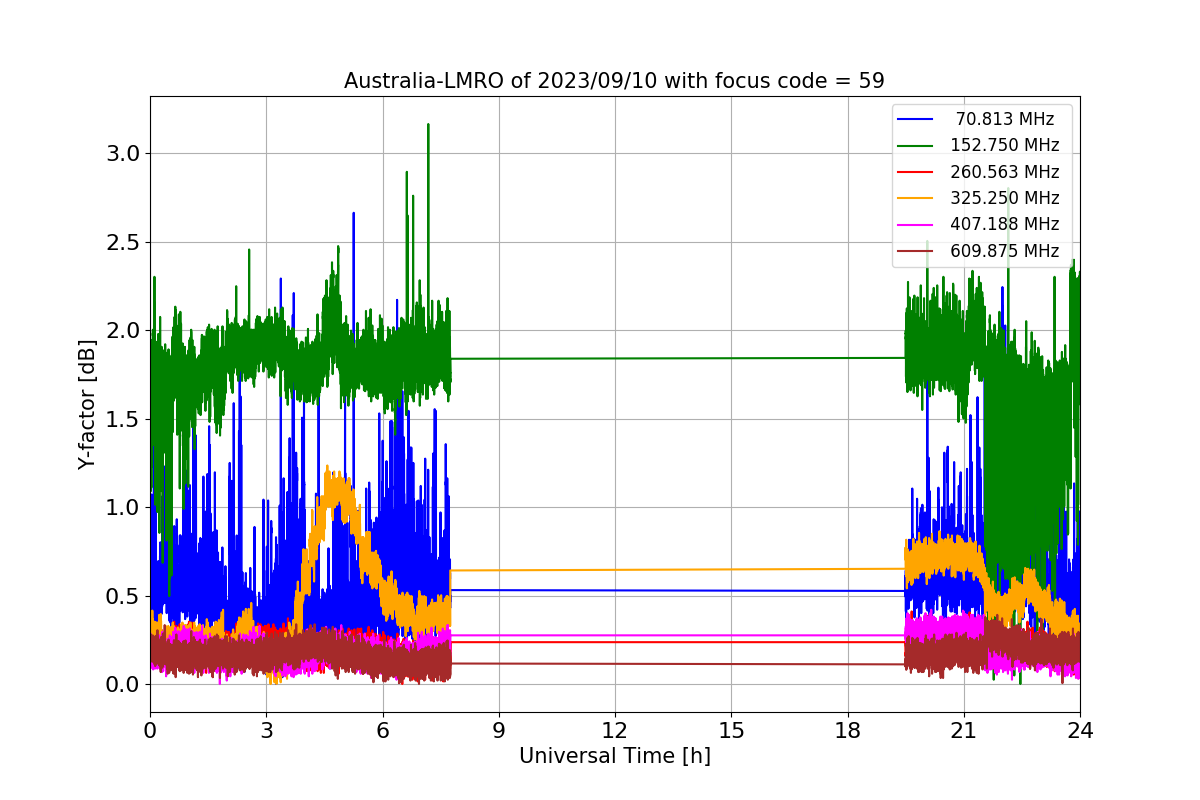The image size is (1200, 800).
Task: Click x-axis tick label 6
Action: tap(382, 730)
